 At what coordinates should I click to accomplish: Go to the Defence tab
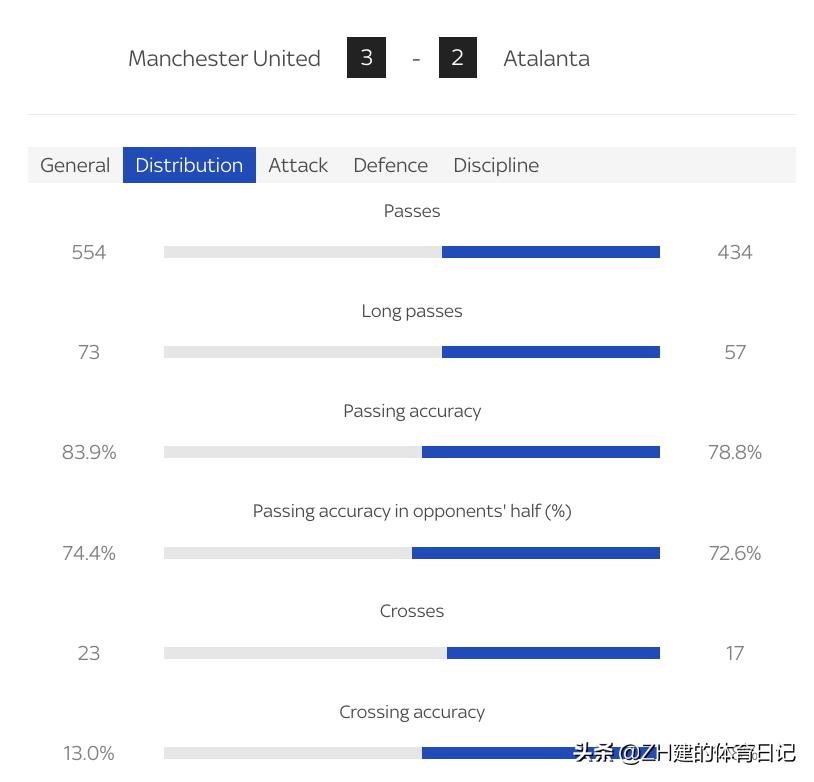pos(390,165)
